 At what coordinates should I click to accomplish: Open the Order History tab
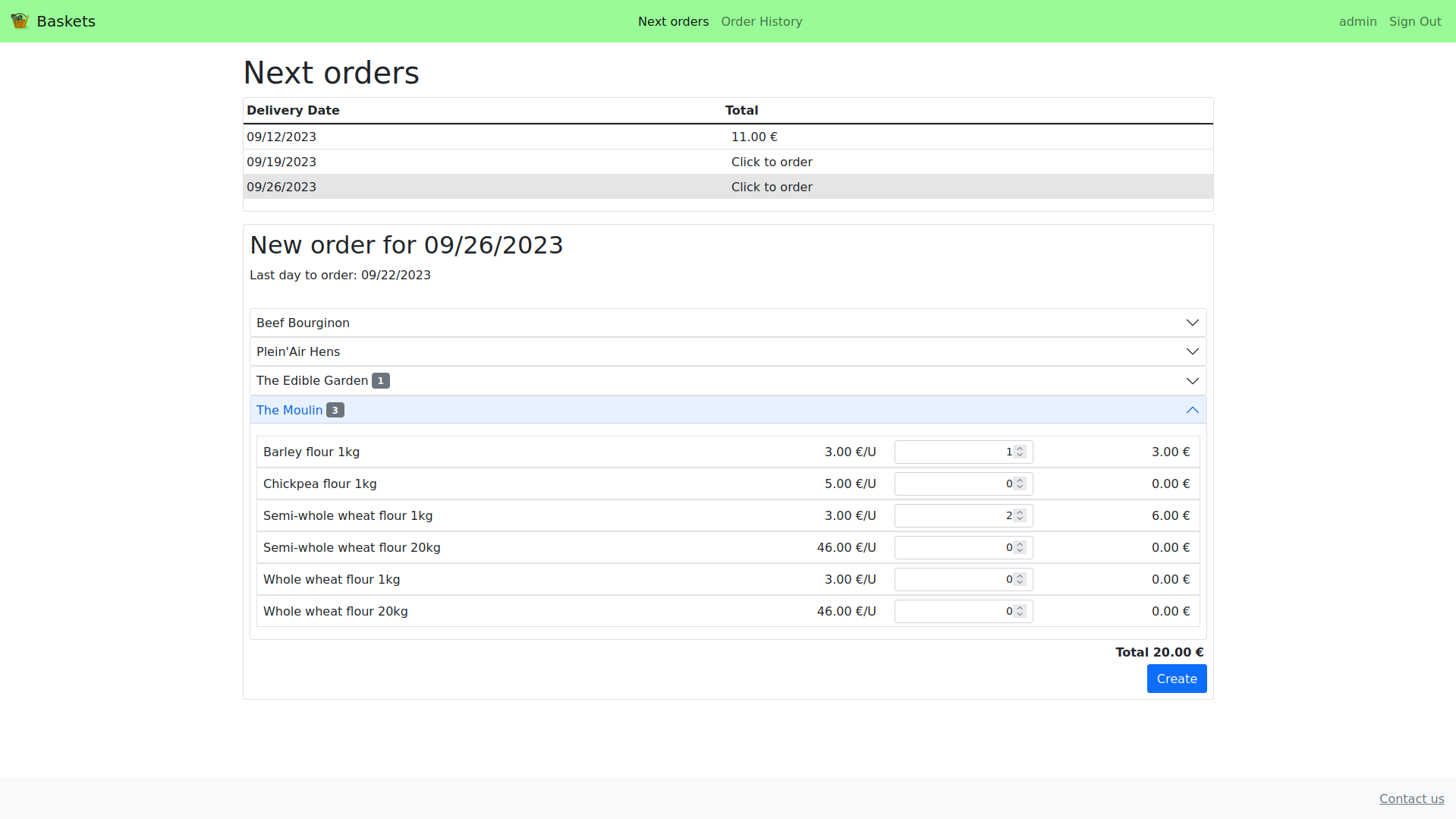point(761,21)
